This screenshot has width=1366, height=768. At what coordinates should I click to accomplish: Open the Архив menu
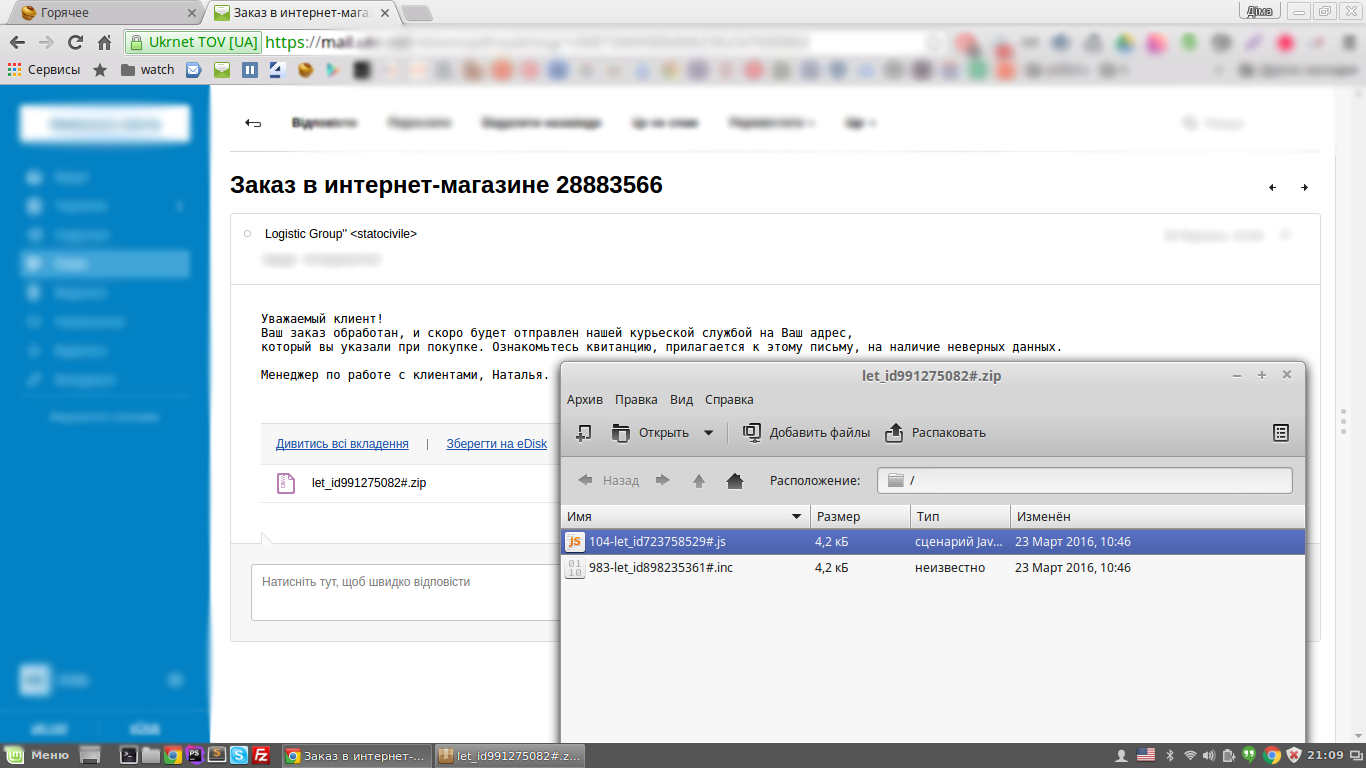pyautogui.click(x=585, y=400)
